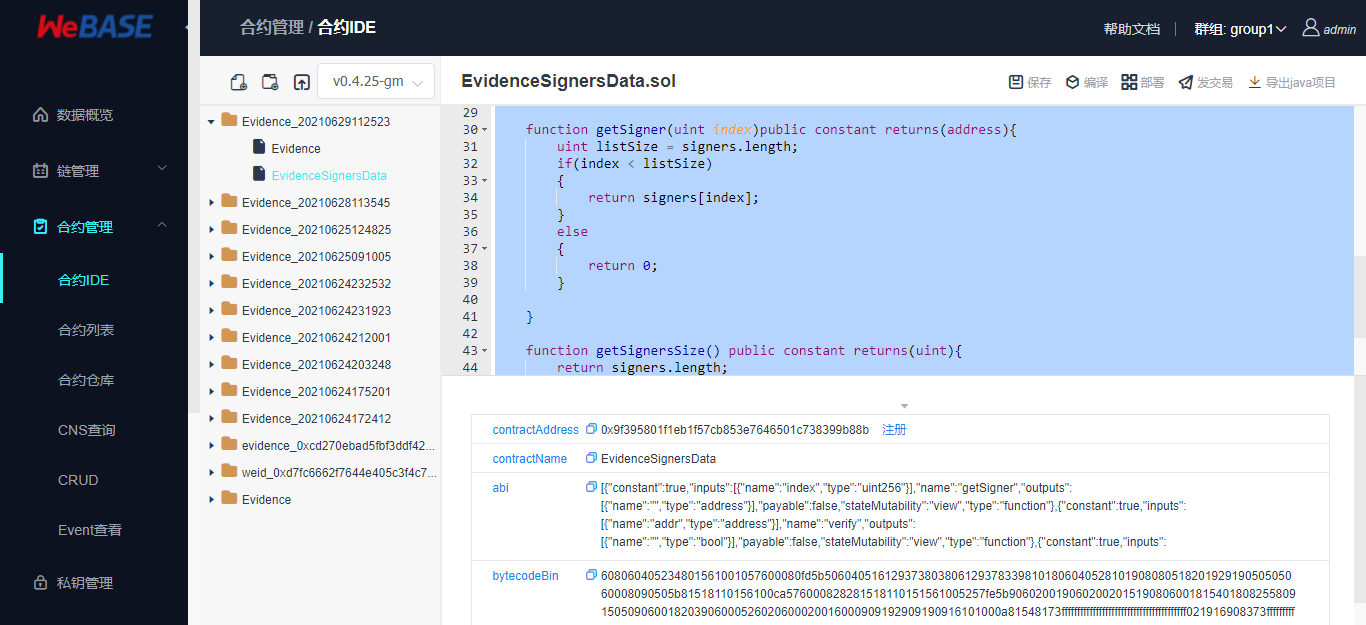Viewport: 1366px width, 625px height.
Task: Open the v0.4.25-gm compiler version dropdown
Action: coord(376,82)
